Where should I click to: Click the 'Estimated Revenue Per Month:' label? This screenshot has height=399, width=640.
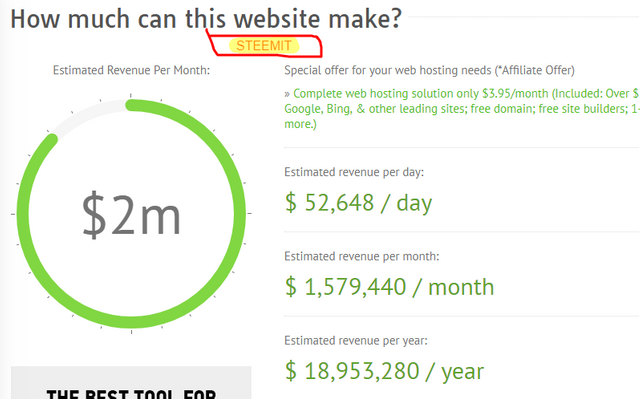pyautogui.click(x=131, y=70)
